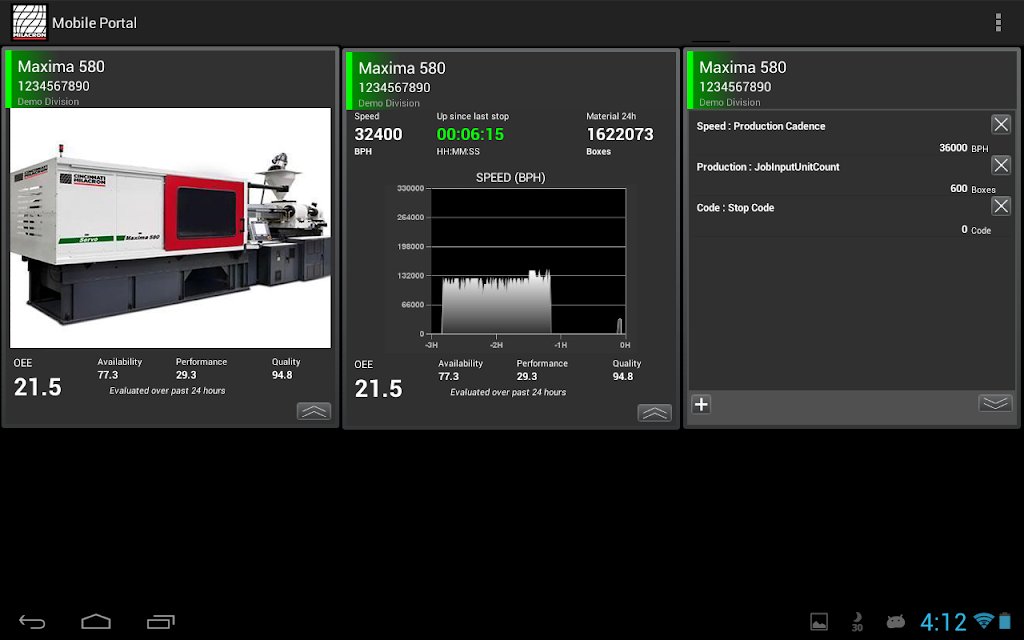Open Wi-Fi status indicator
The height and width of the screenshot is (640, 1024).
pyautogui.click(x=983, y=621)
